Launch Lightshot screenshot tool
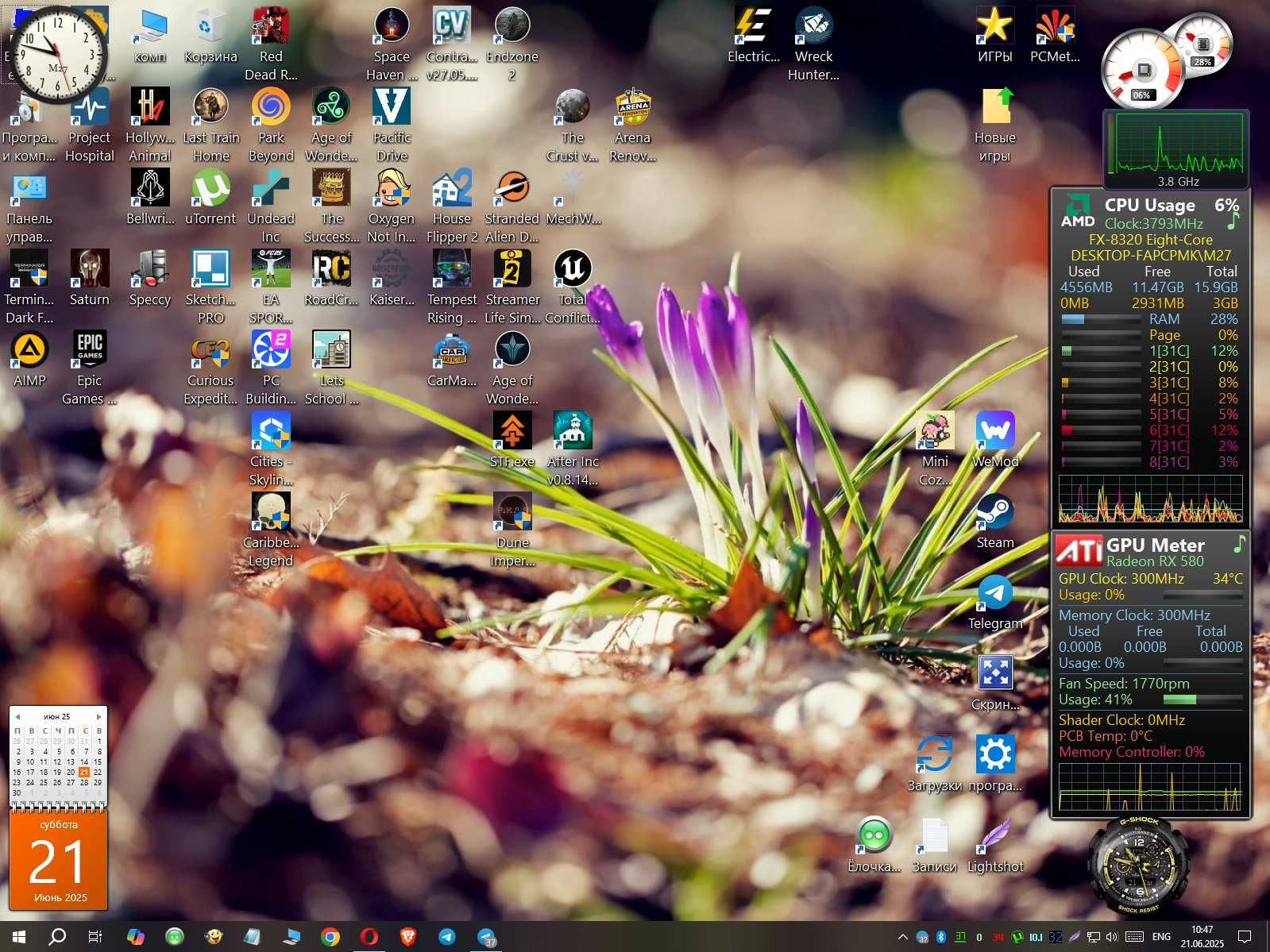The height and width of the screenshot is (952, 1270). tap(994, 846)
